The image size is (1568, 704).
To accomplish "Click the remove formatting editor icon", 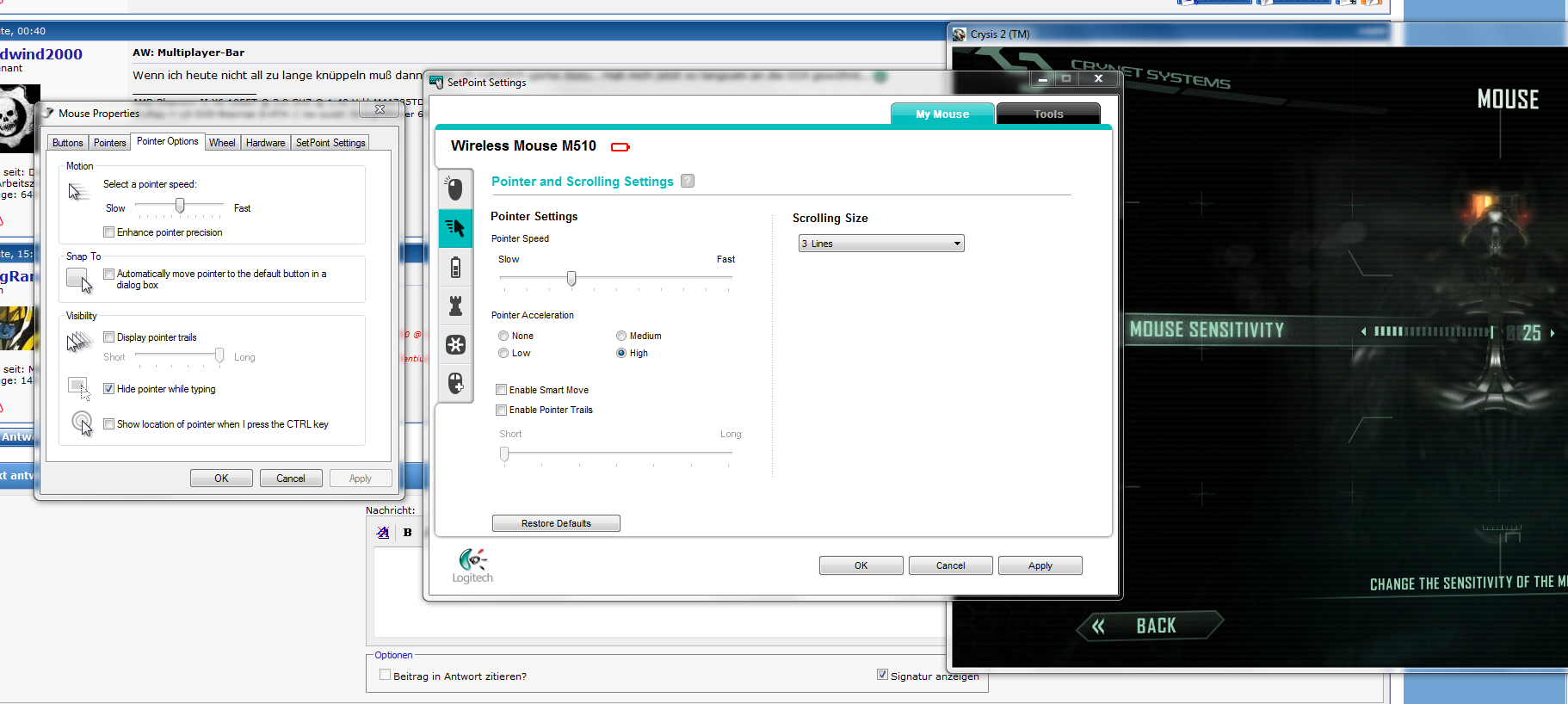I will (x=383, y=533).
